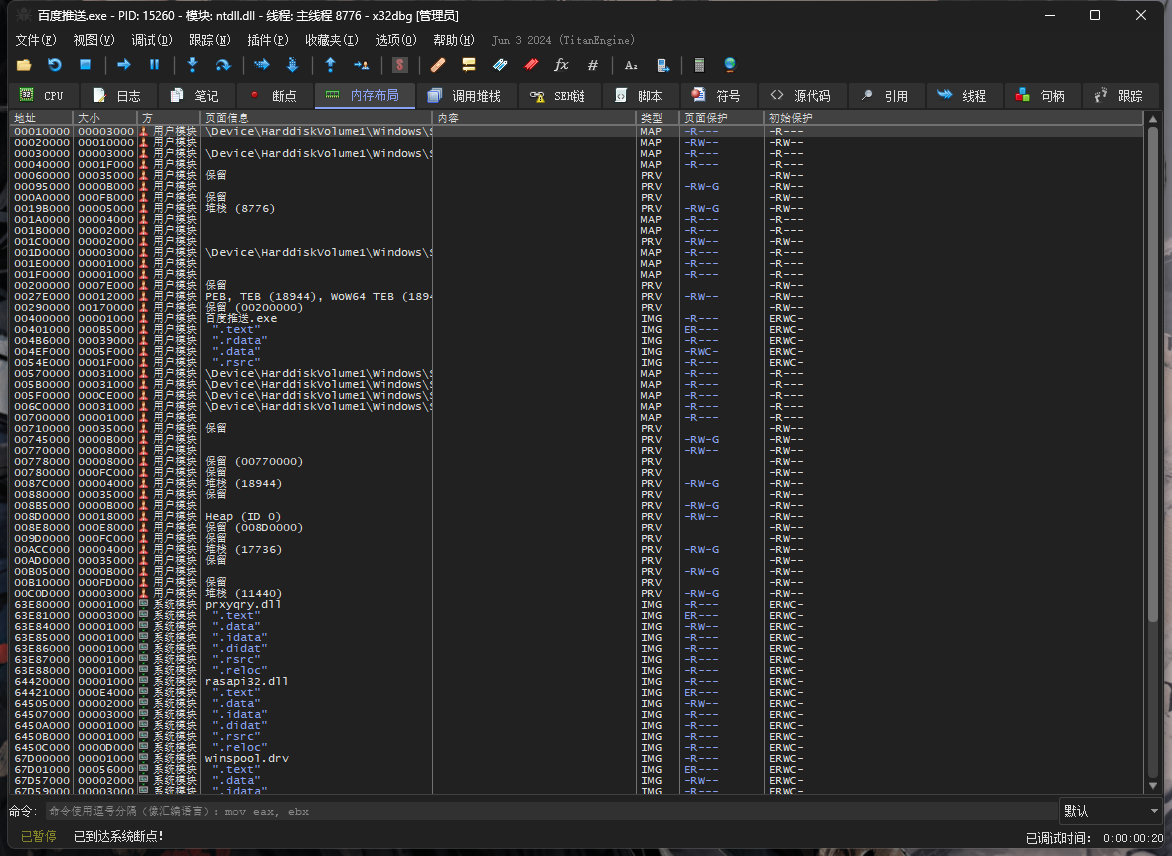The height and width of the screenshot is (856, 1172).
Task: Sort by the 类型 column header
Action: 658,118
